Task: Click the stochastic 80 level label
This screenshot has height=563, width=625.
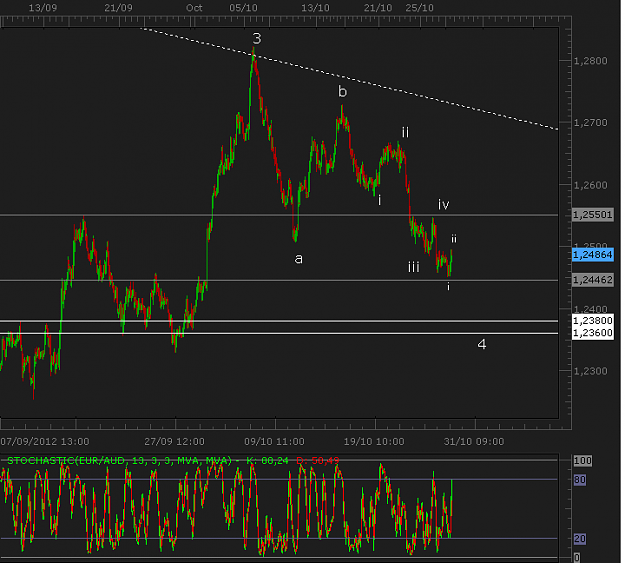Action: coord(580,480)
